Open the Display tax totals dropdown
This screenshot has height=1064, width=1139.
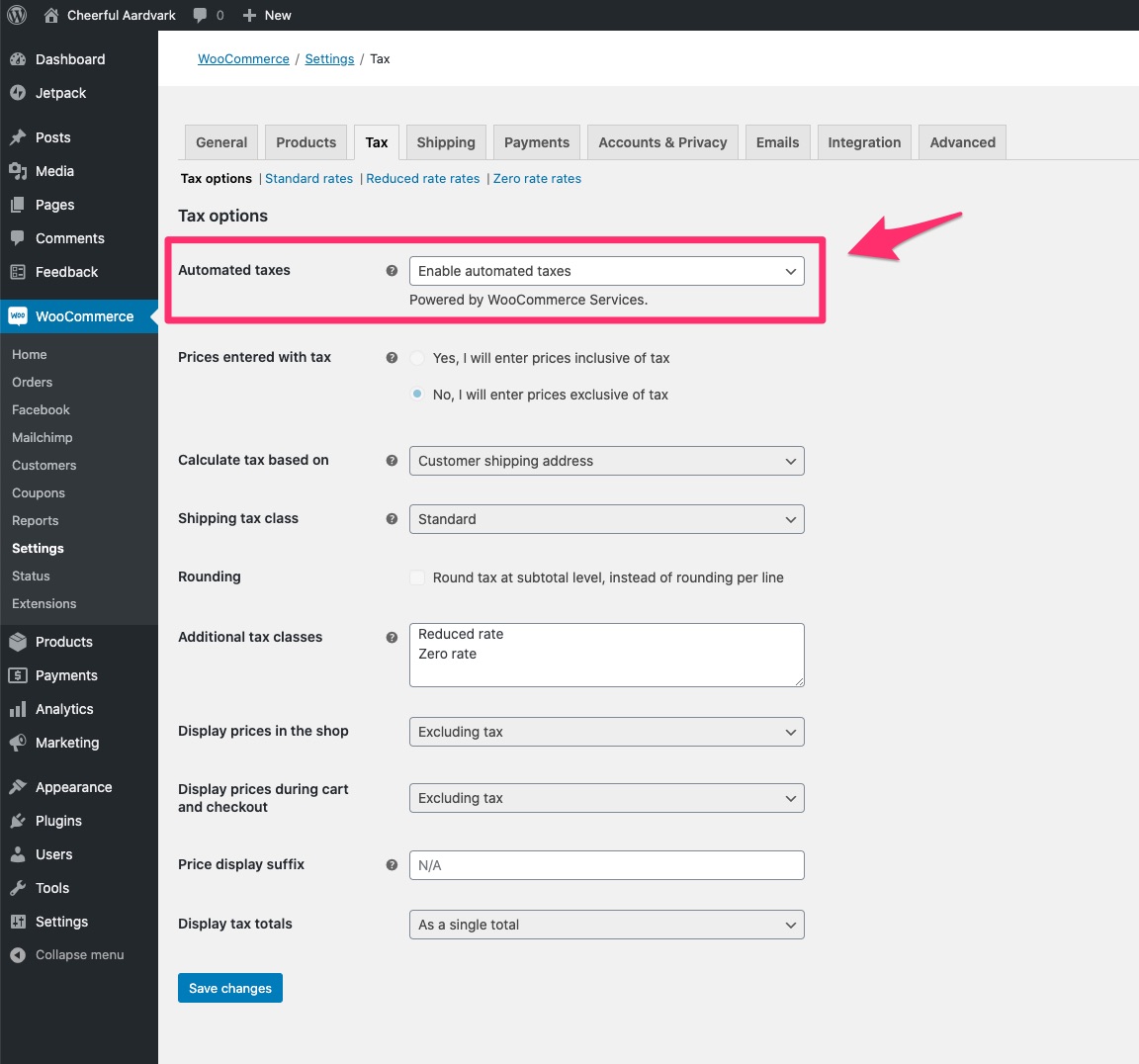click(x=606, y=925)
